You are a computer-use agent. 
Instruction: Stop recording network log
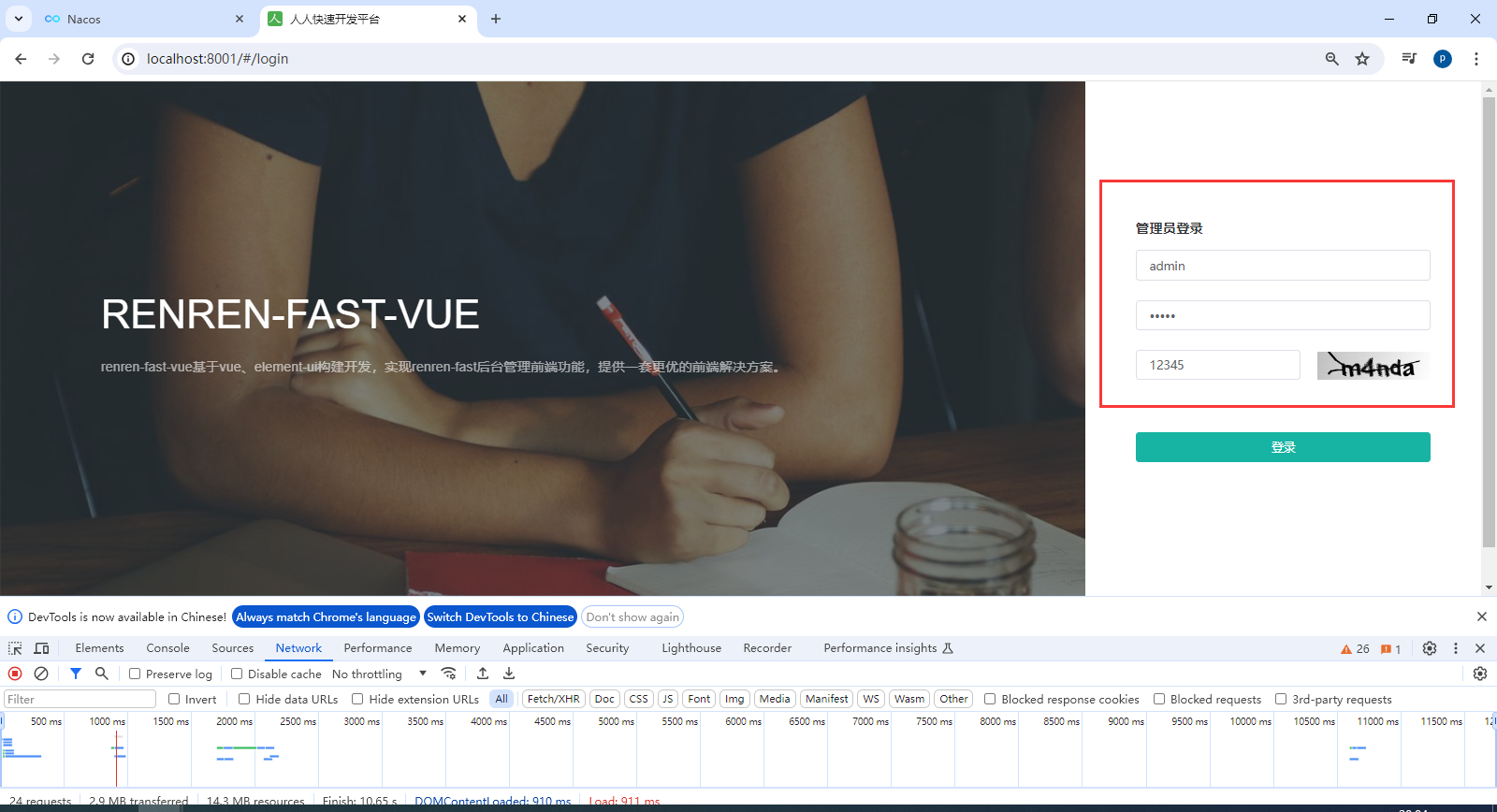(15, 674)
